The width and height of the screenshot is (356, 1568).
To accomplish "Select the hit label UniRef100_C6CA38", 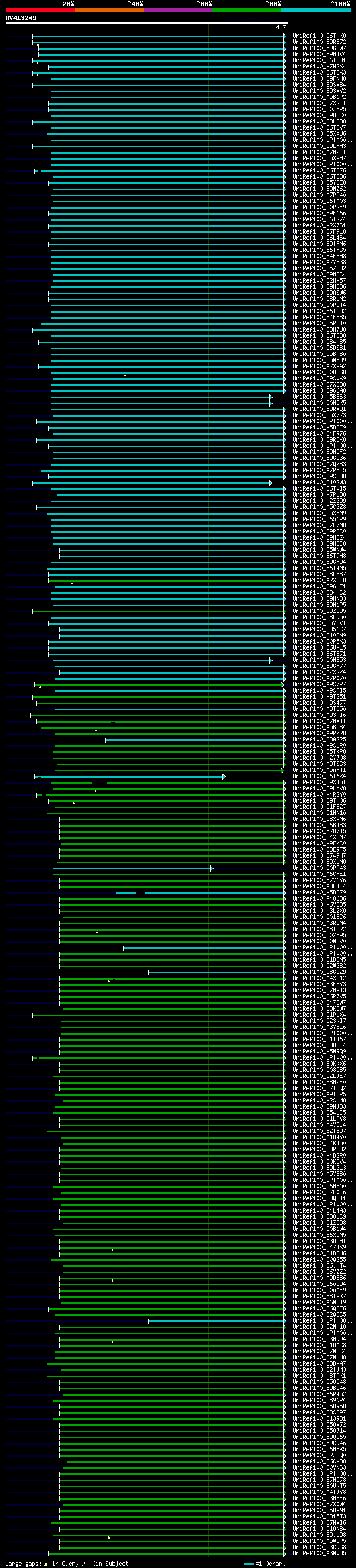I will tap(319, 1461).
